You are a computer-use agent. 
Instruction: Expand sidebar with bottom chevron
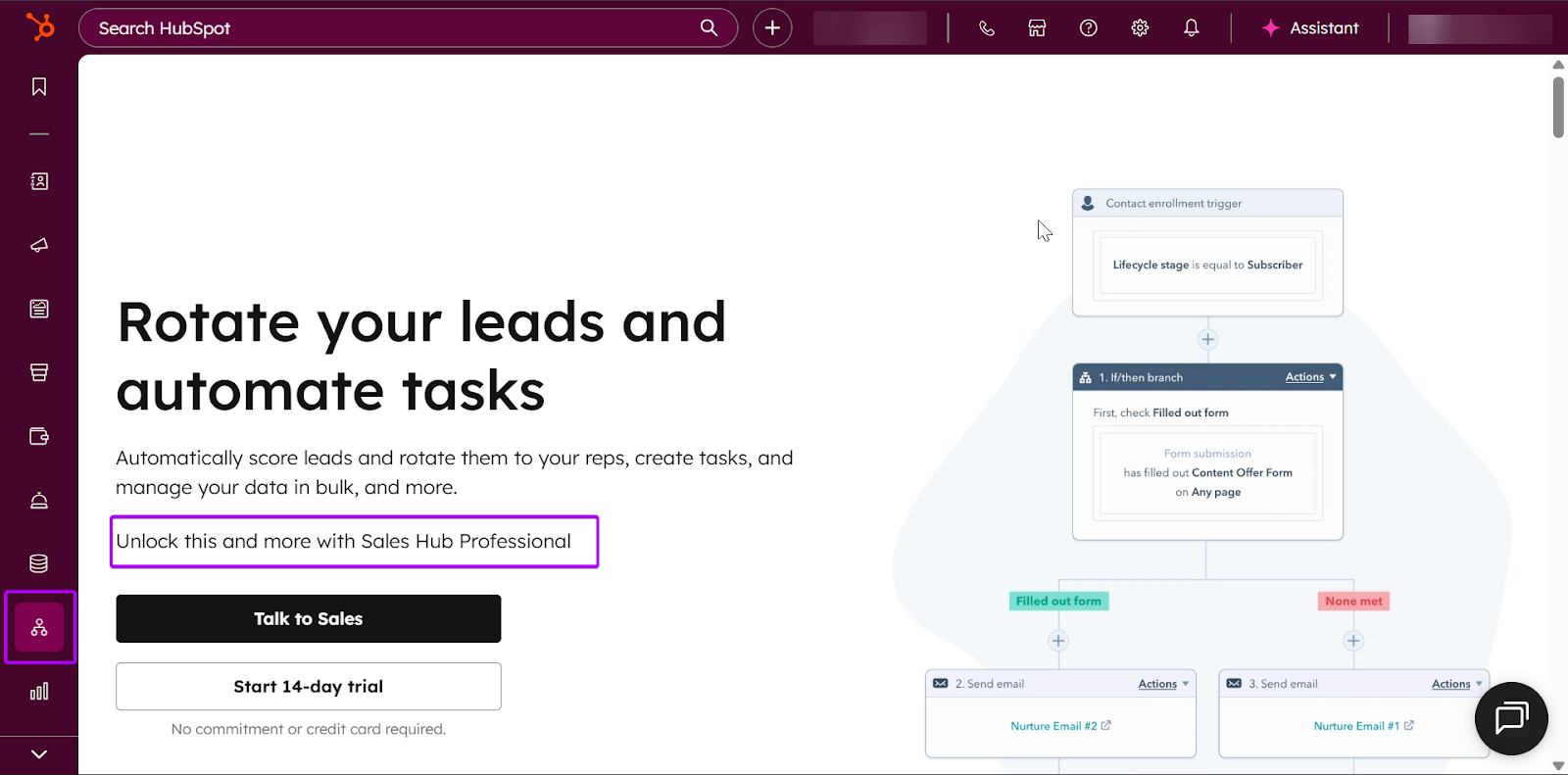tap(39, 754)
